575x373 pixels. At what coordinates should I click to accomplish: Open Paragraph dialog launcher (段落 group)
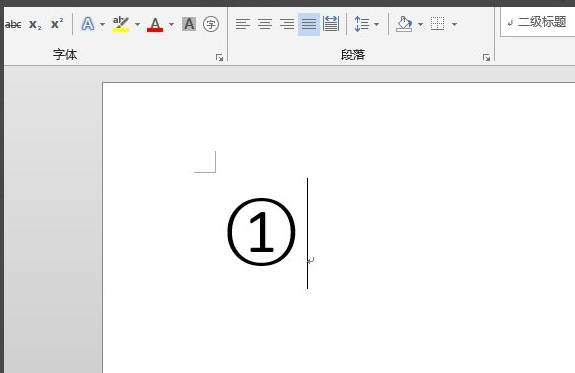click(x=486, y=58)
